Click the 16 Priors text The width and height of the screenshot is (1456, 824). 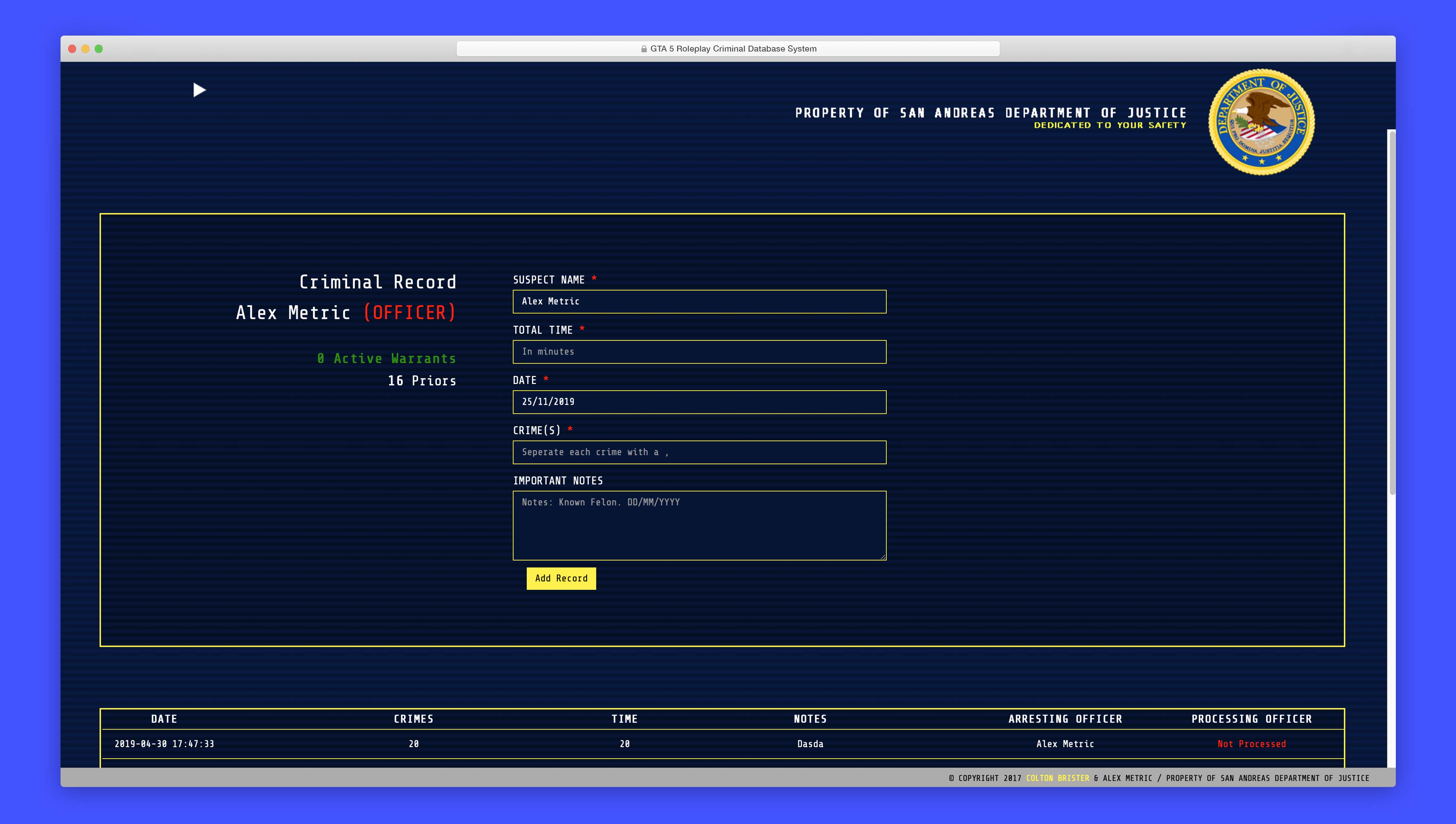[x=422, y=381]
